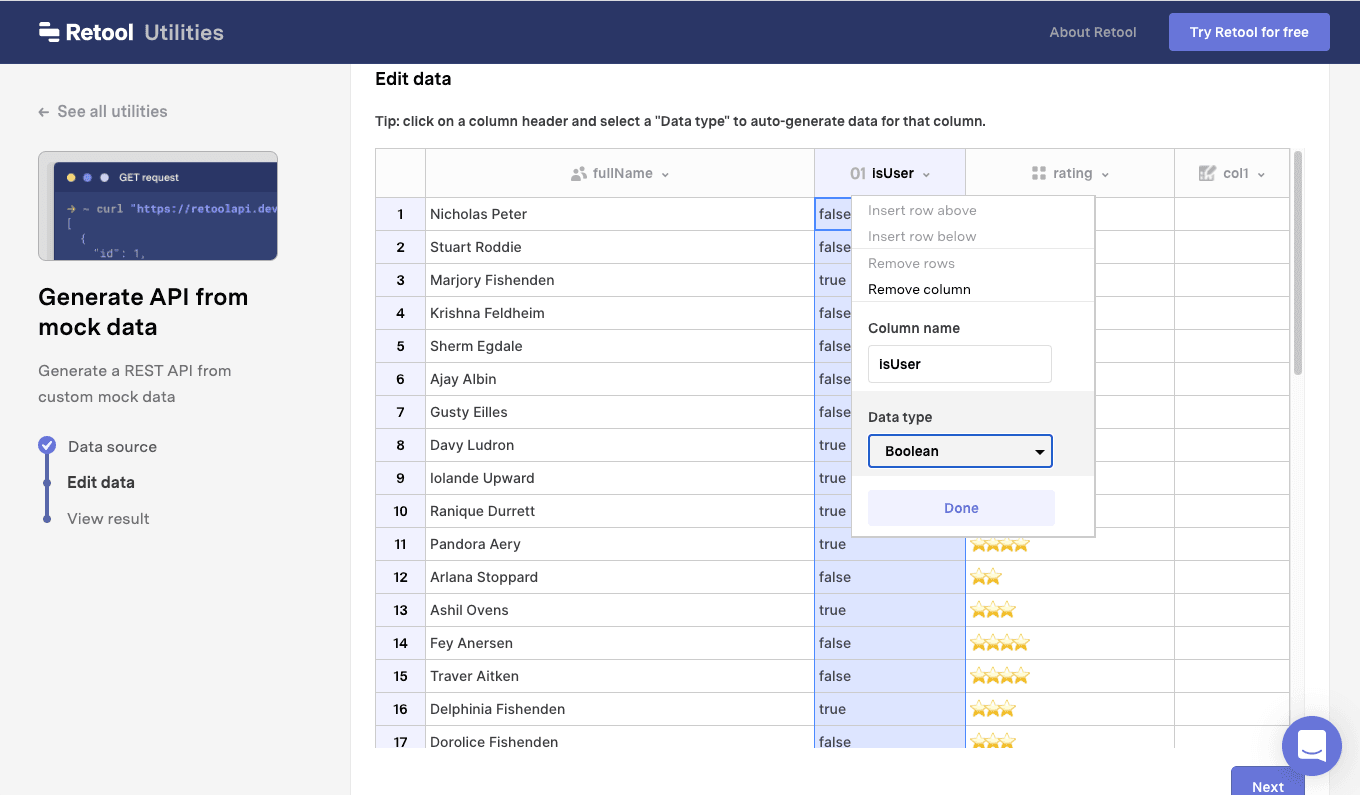Click the people icon beside fullName
The height and width of the screenshot is (795, 1360).
[578, 174]
